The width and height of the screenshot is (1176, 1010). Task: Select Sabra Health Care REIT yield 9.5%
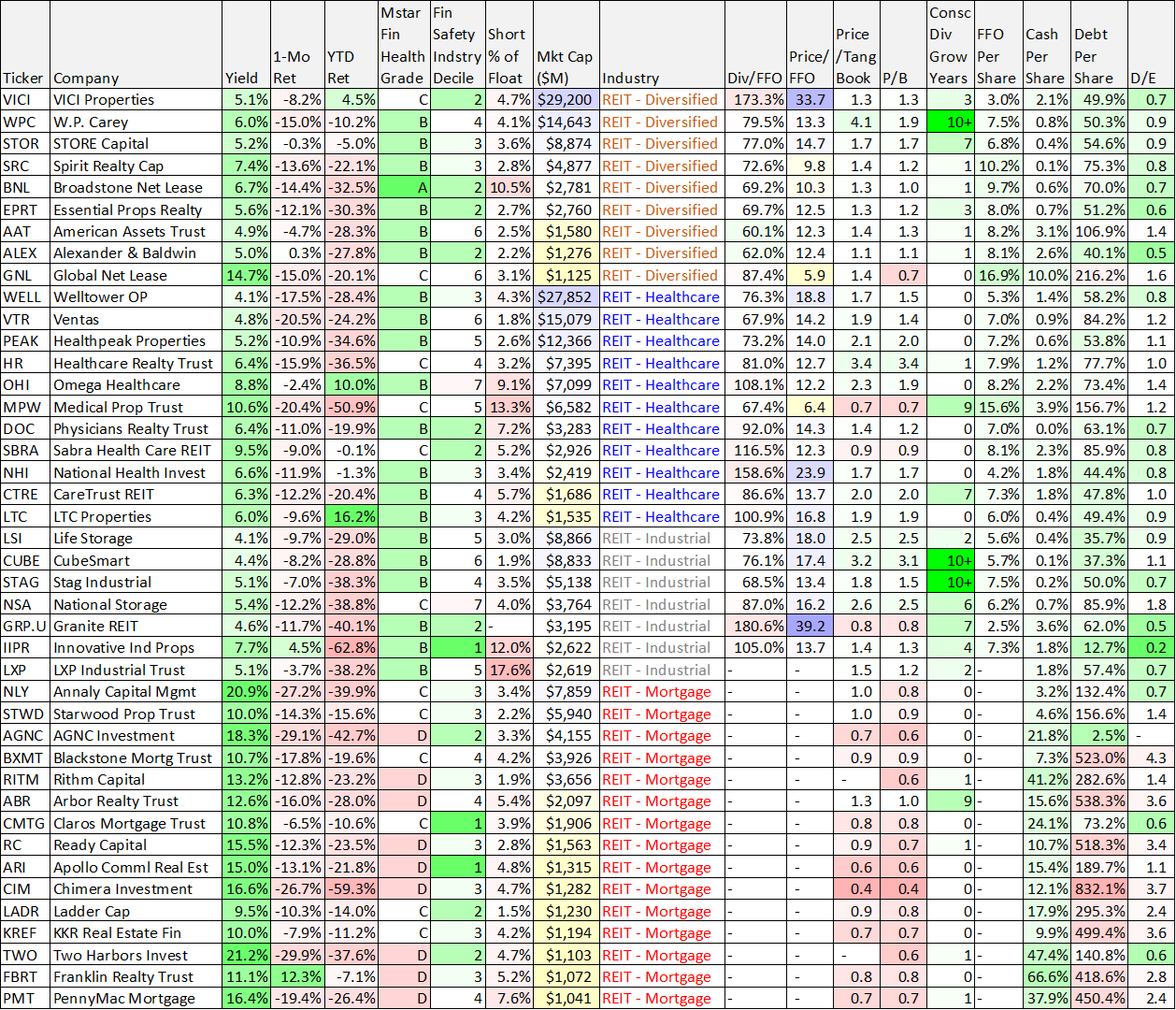pyautogui.click(x=247, y=451)
